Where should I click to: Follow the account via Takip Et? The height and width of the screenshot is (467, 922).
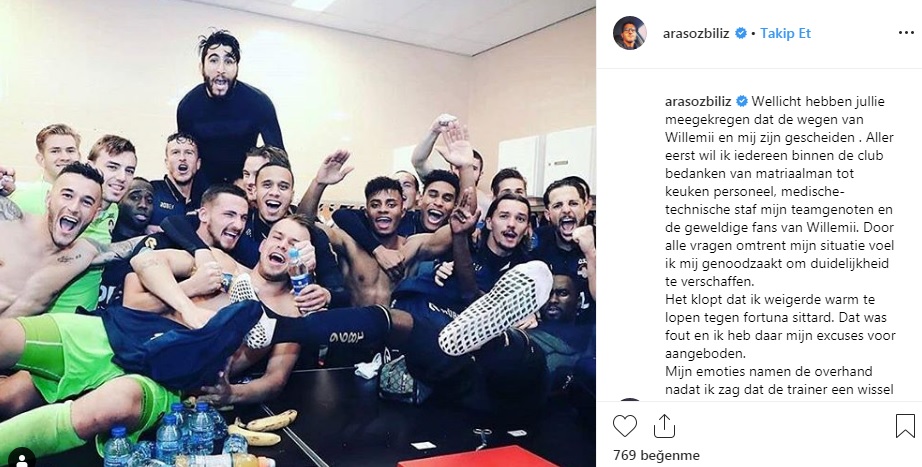pyautogui.click(x=785, y=34)
